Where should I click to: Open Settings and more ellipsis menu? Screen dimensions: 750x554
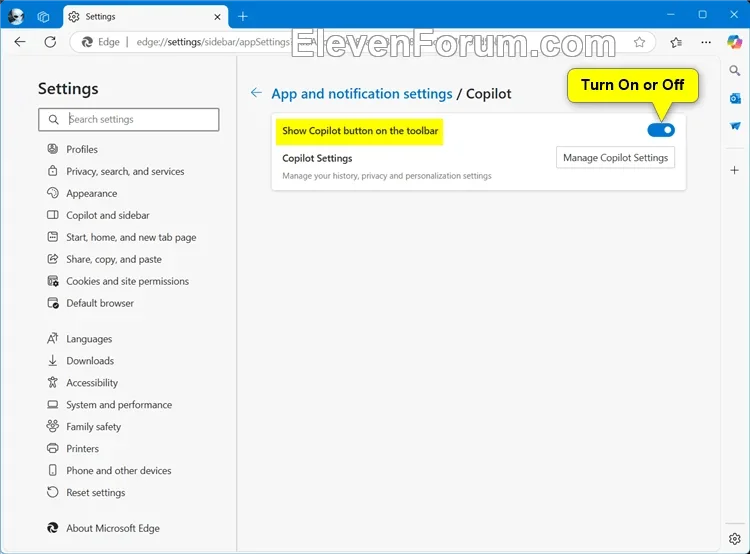[706, 42]
